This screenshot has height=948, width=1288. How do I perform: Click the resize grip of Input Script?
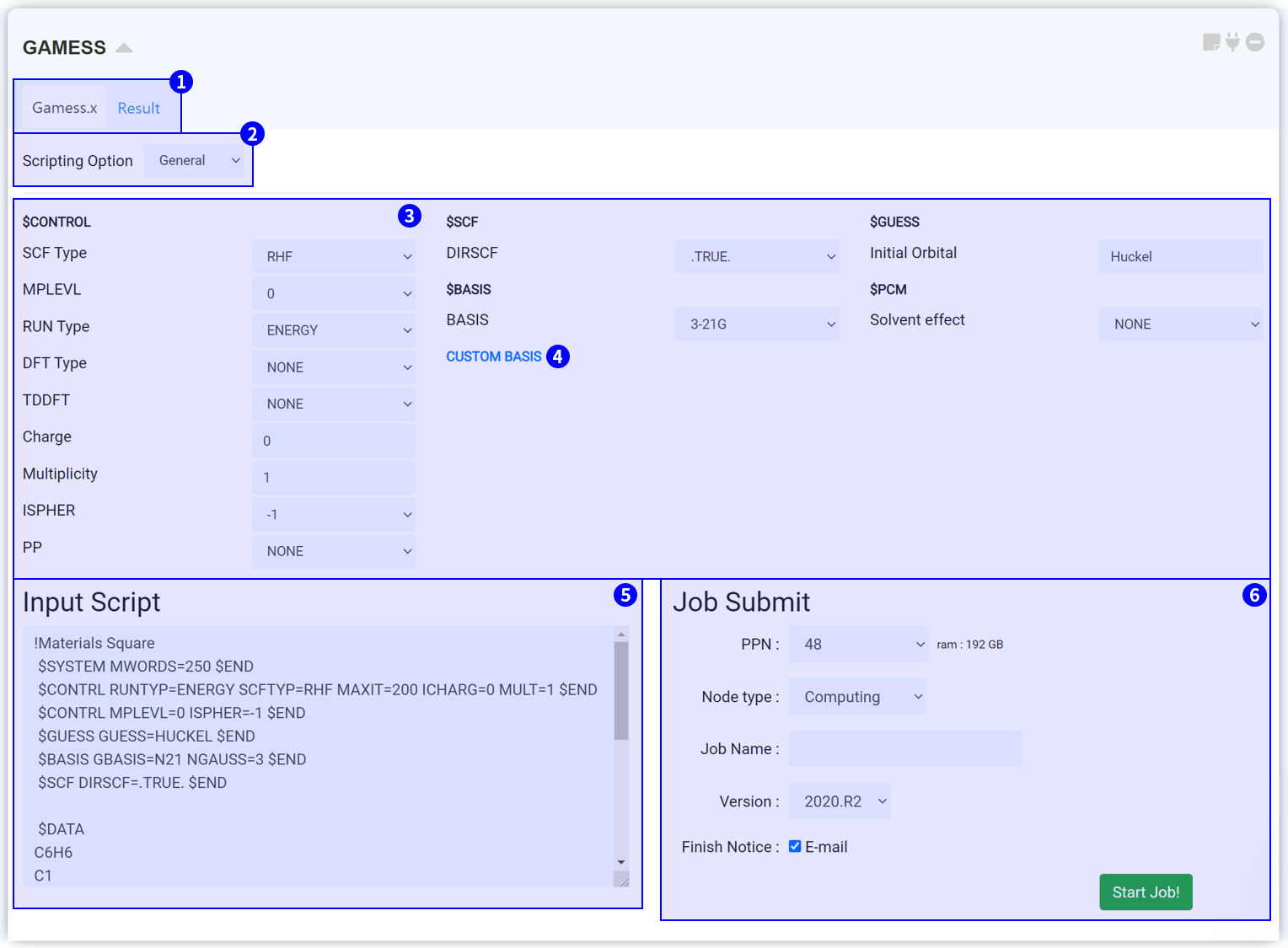pos(621,880)
